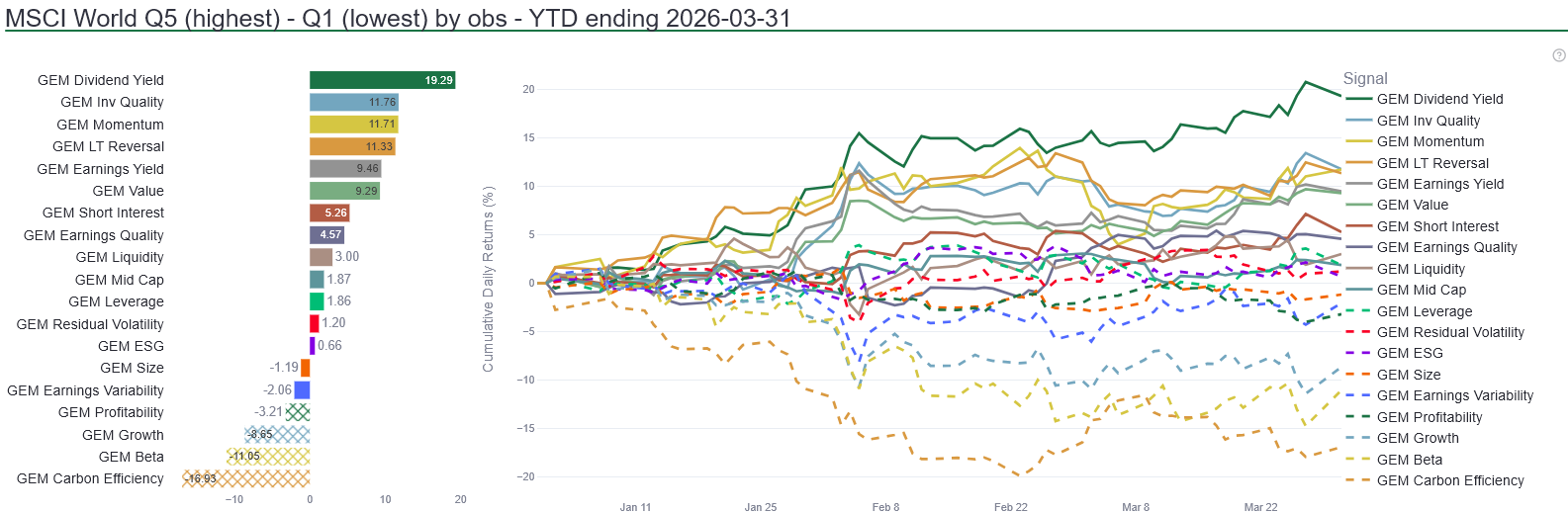Screen dimensions: 1568x513
Task: Click the GEM Earnings Quality bar label
Action: pyautogui.click(x=94, y=235)
